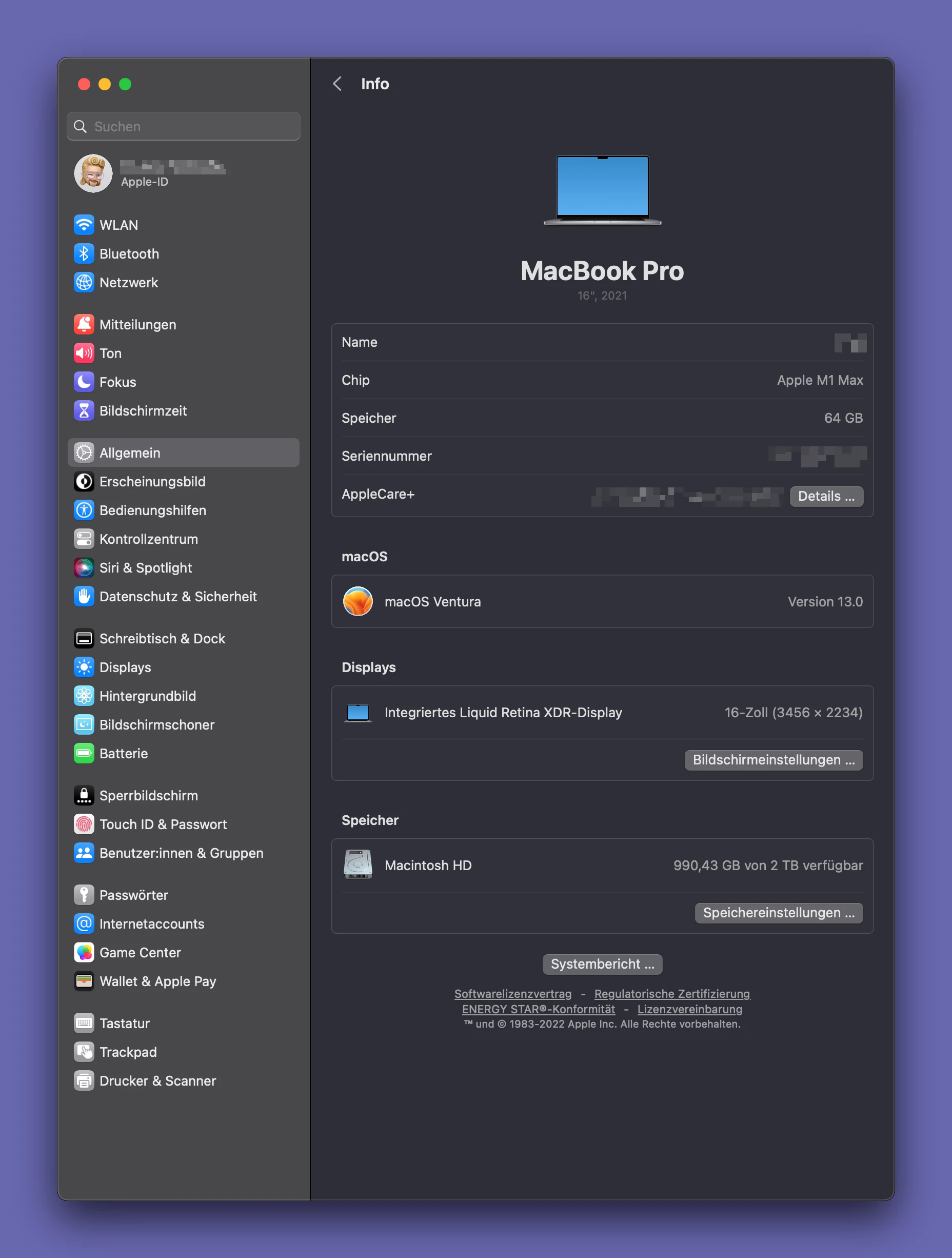Open Internetaccounts at-sign icon

(x=84, y=923)
